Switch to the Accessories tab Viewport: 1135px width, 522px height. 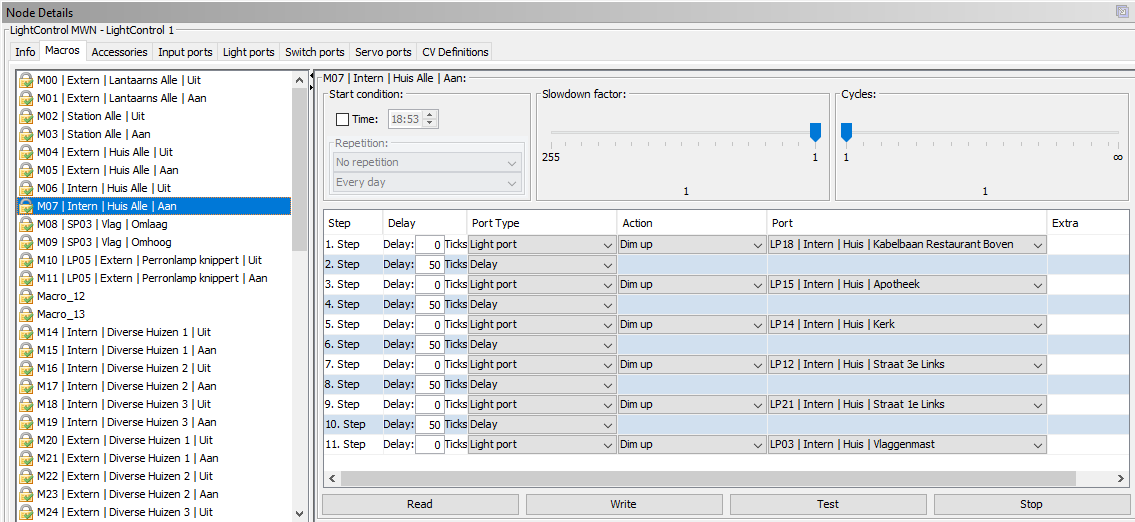119,52
